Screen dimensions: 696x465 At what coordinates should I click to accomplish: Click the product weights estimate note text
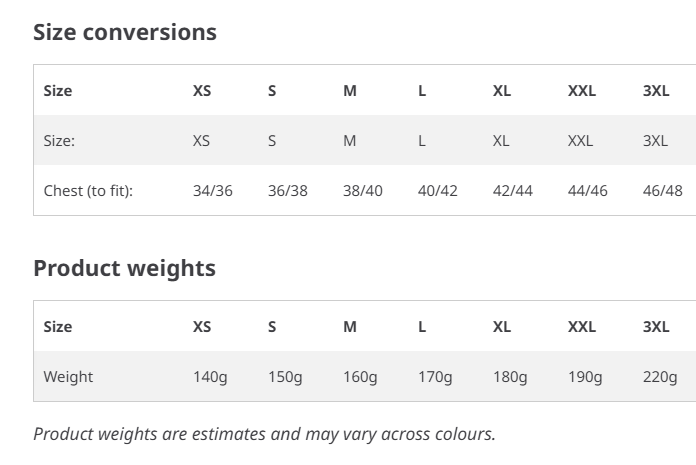tap(264, 434)
